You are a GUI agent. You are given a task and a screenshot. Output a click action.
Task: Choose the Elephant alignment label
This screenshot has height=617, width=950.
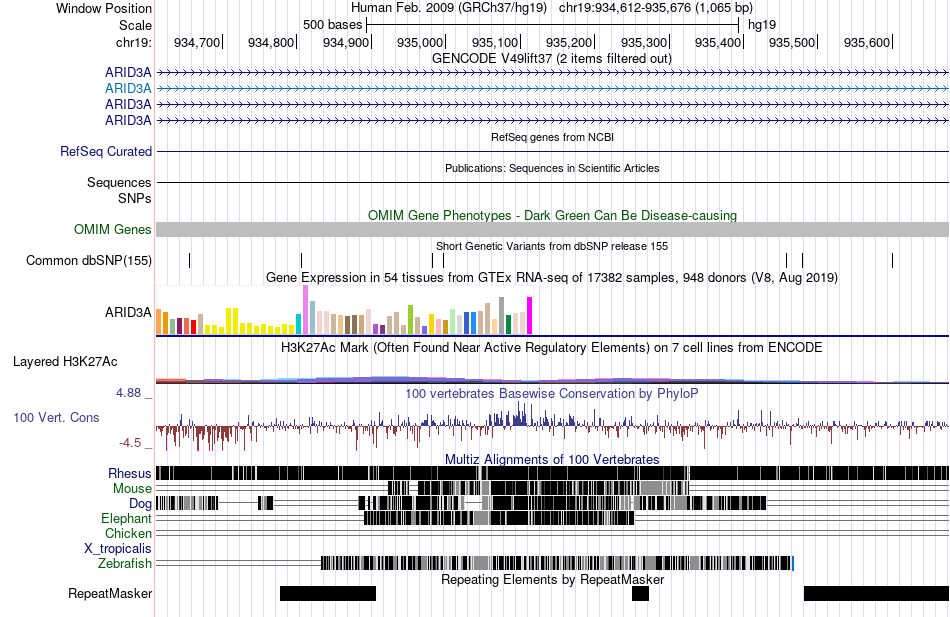tap(126, 519)
